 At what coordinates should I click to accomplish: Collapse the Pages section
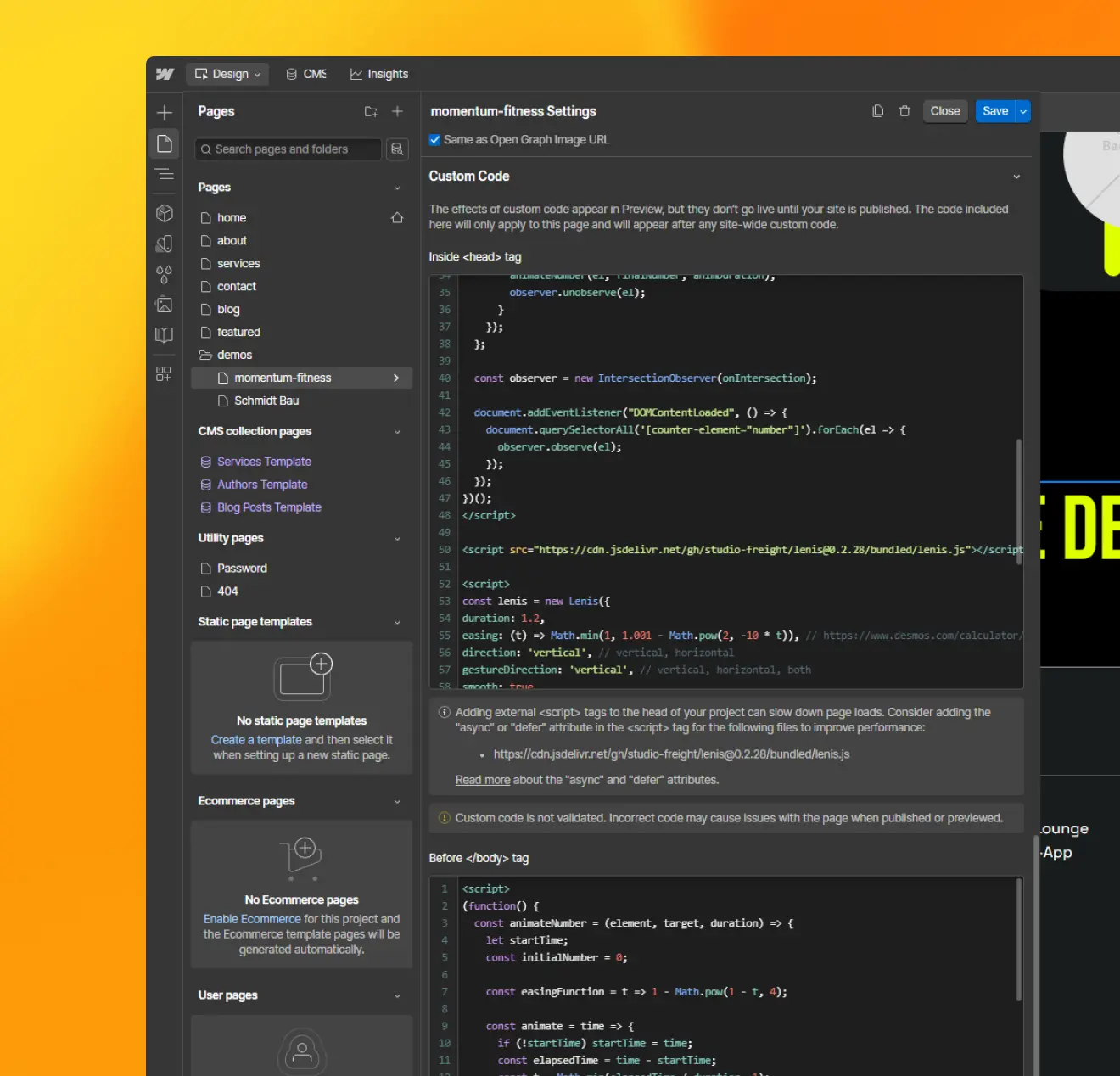click(397, 188)
